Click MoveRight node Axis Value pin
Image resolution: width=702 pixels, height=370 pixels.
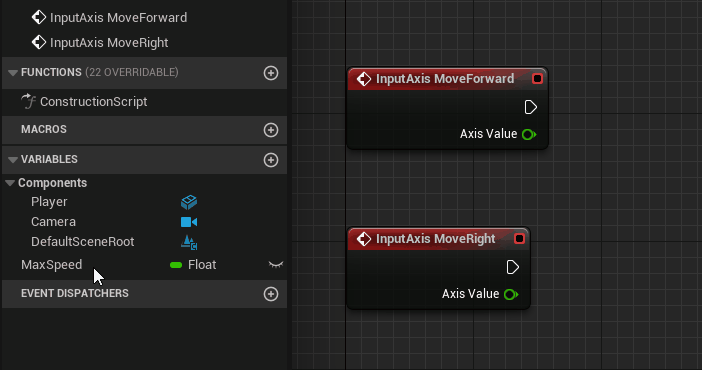511,294
